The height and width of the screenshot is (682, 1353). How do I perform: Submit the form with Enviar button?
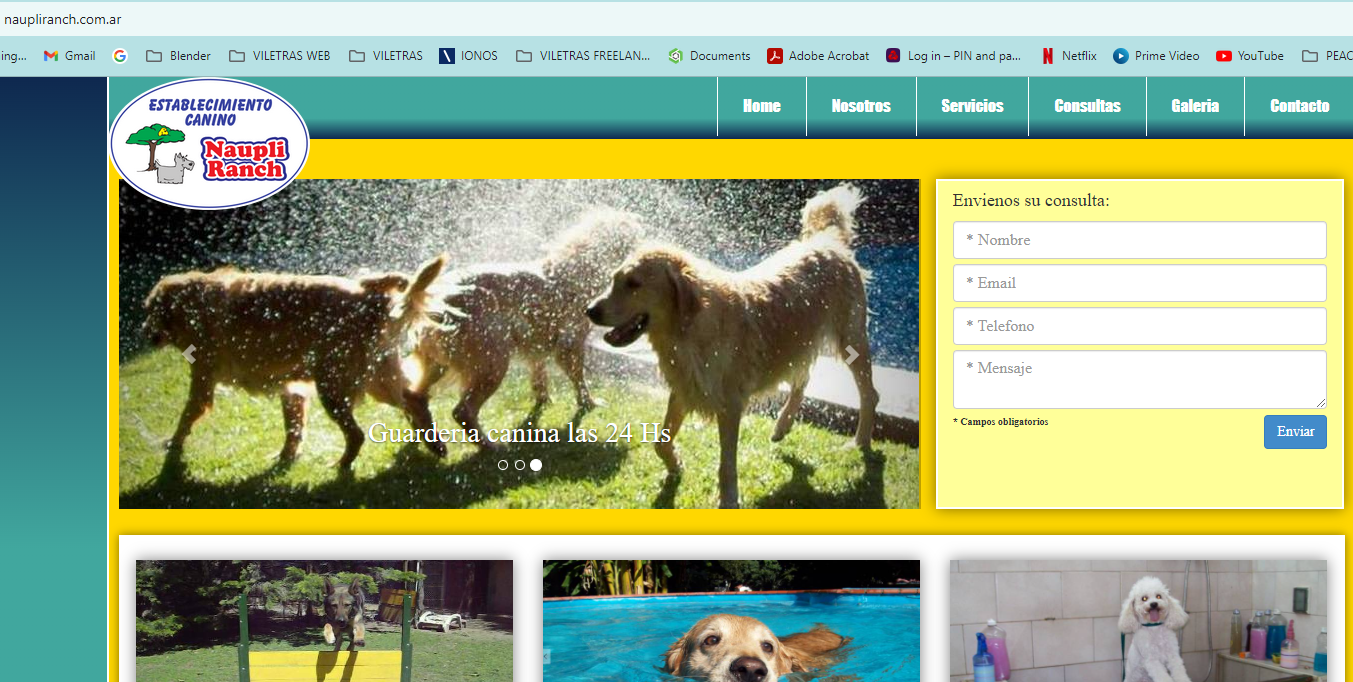pos(1295,432)
